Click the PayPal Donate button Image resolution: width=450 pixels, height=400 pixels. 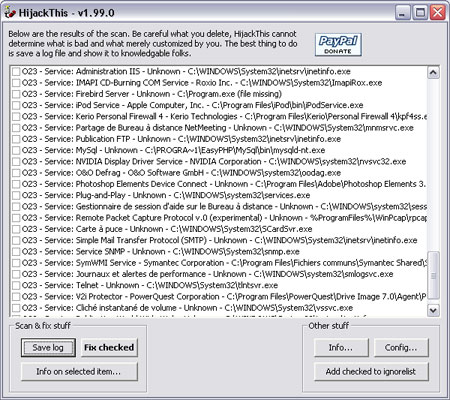point(338,44)
